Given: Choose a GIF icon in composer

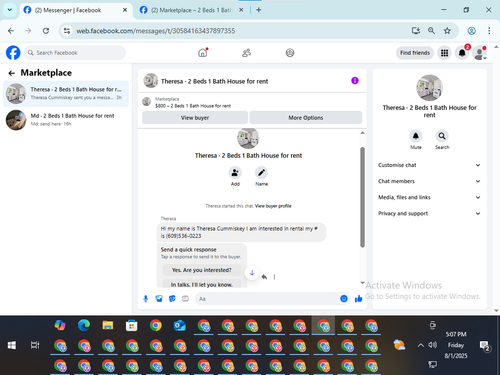Looking at the screenshot, I should [x=185, y=299].
